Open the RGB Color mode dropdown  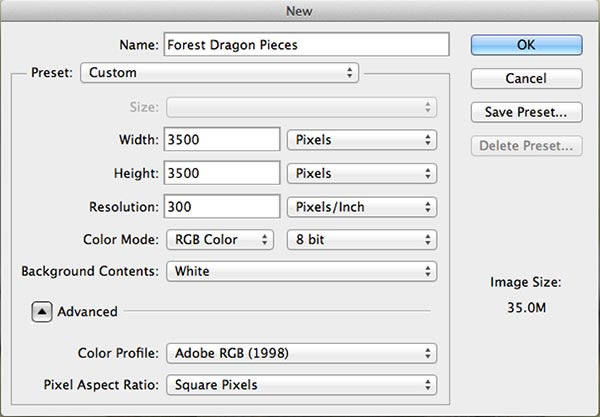pos(219,239)
